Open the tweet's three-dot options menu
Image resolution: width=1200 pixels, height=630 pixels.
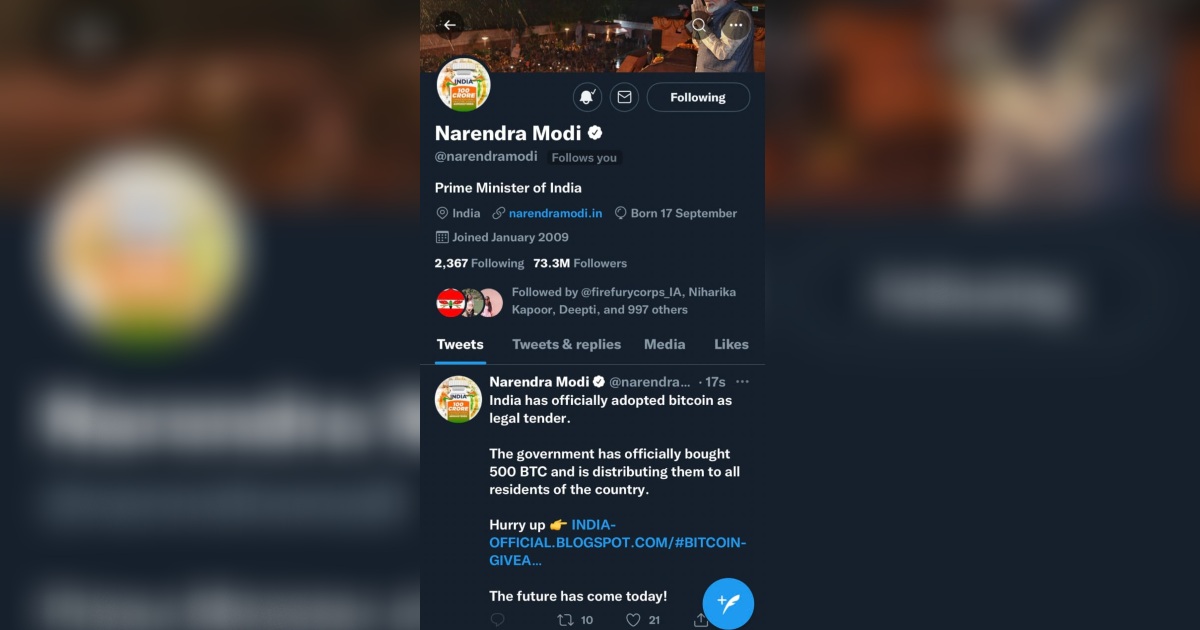click(742, 382)
